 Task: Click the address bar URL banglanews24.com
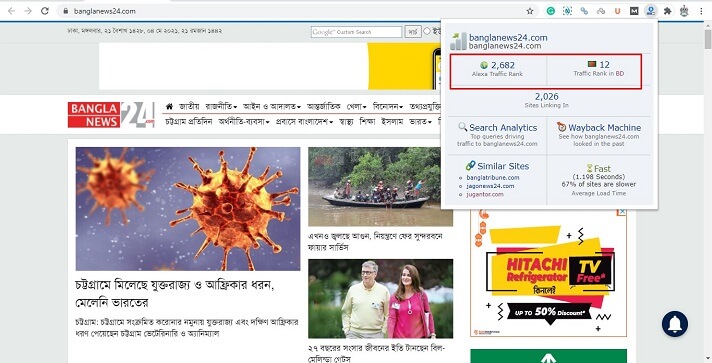[x=104, y=11]
